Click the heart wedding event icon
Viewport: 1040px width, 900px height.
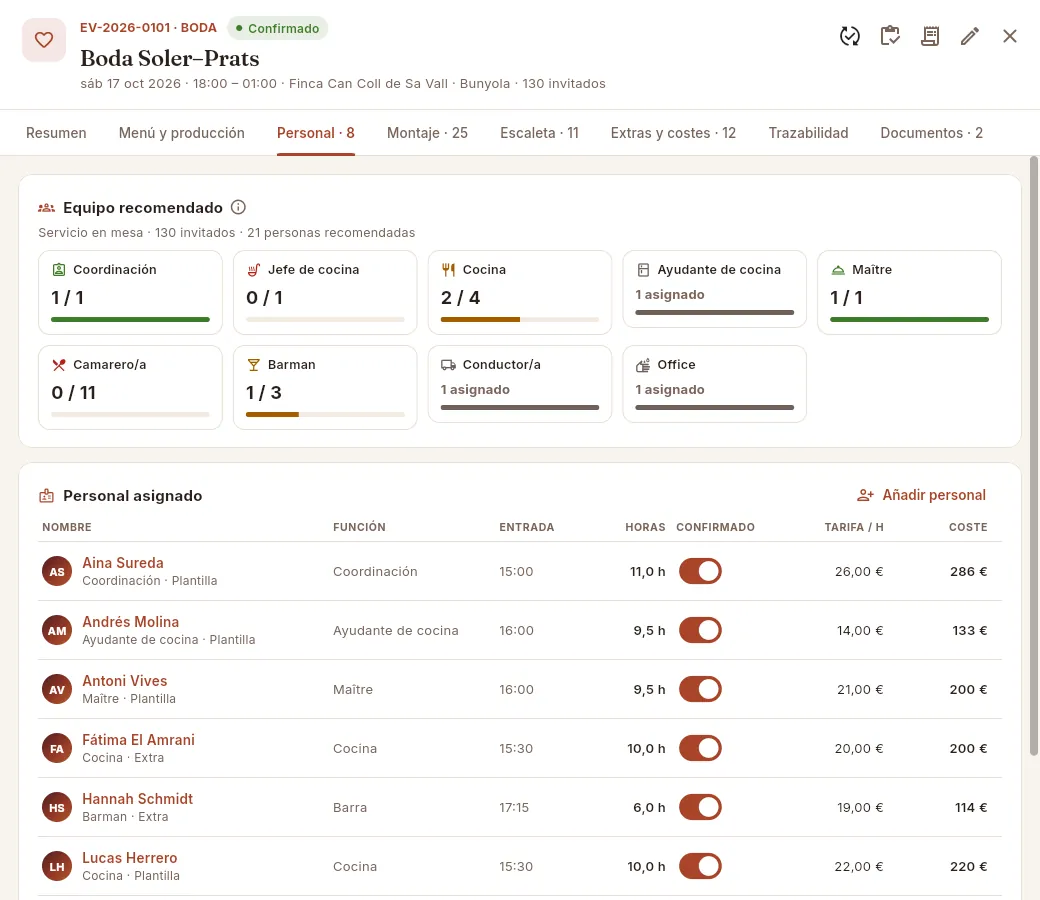[44, 40]
